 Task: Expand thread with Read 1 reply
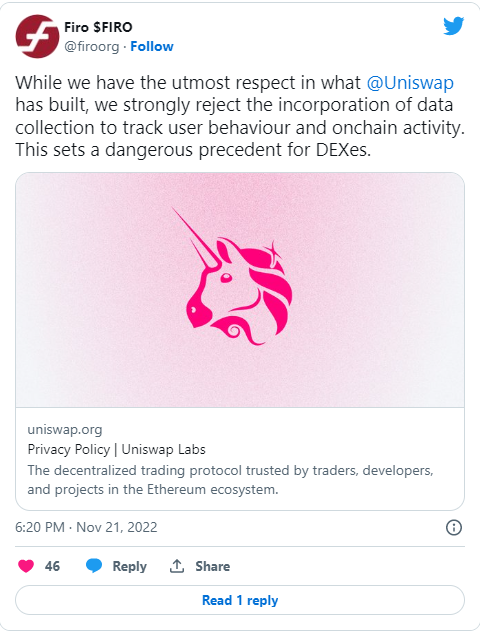click(x=240, y=600)
